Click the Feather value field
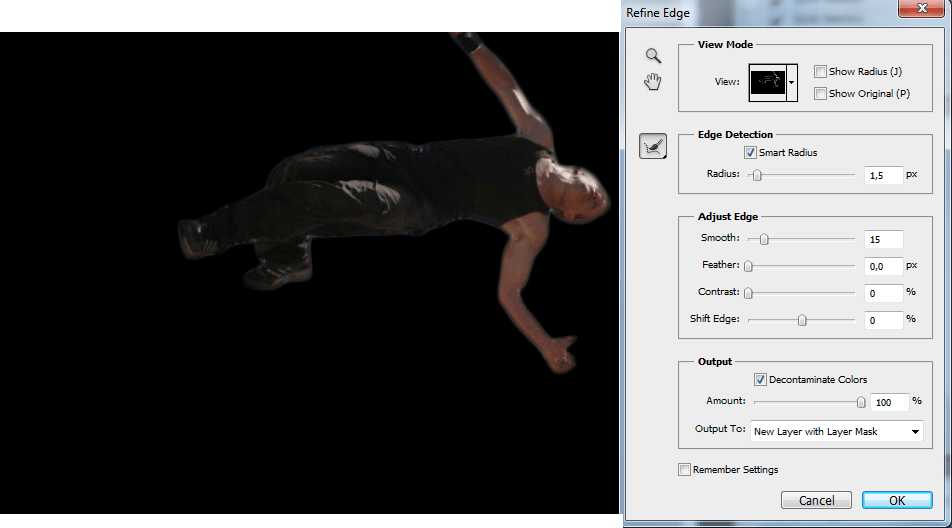The width and height of the screenshot is (952, 528). [x=883, y=266]
